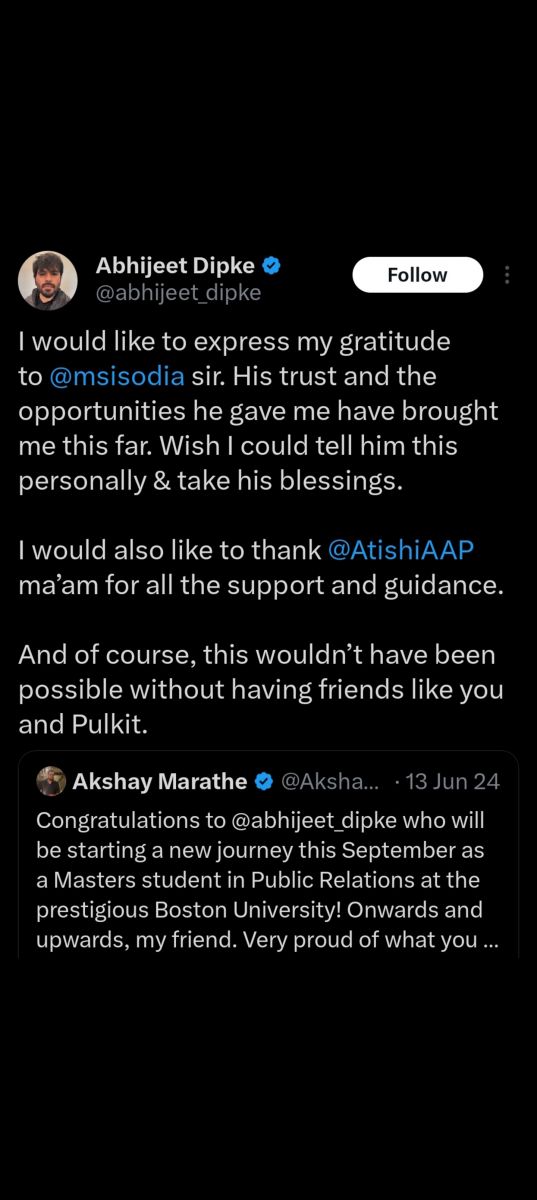Tap the gratitude paragraph of the post
The width and height of the screenshot is (537, 1200).
pos(258,411)
